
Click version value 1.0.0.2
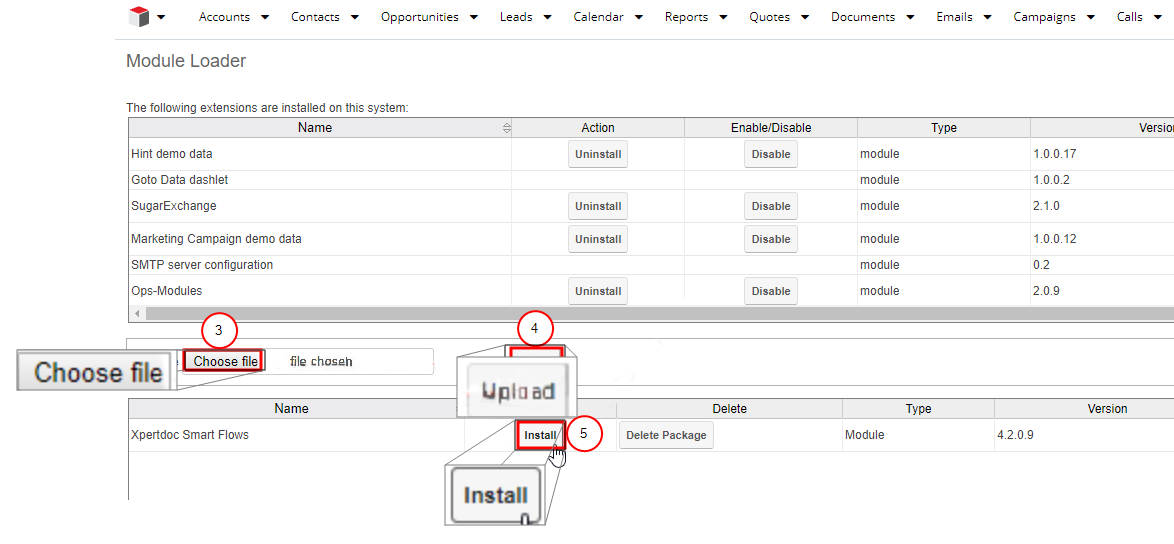(x=1052, y=180)
